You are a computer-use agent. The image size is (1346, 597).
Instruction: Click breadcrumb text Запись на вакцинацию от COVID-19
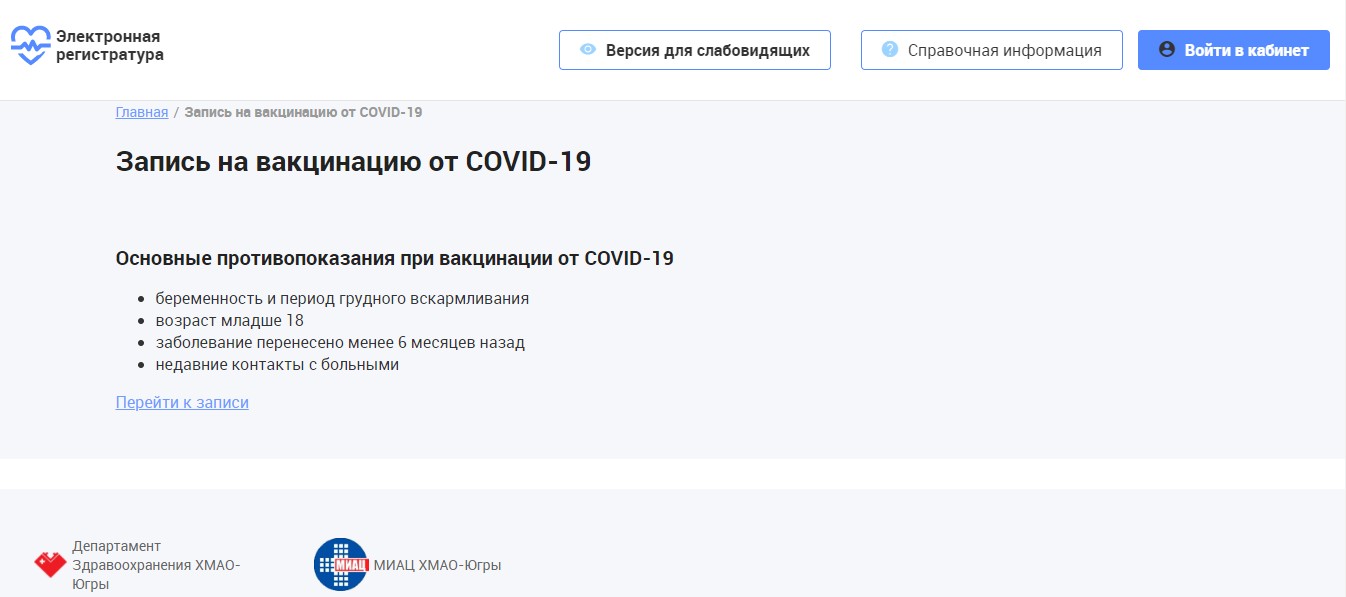pyautogui.click(x=303, y=112)
